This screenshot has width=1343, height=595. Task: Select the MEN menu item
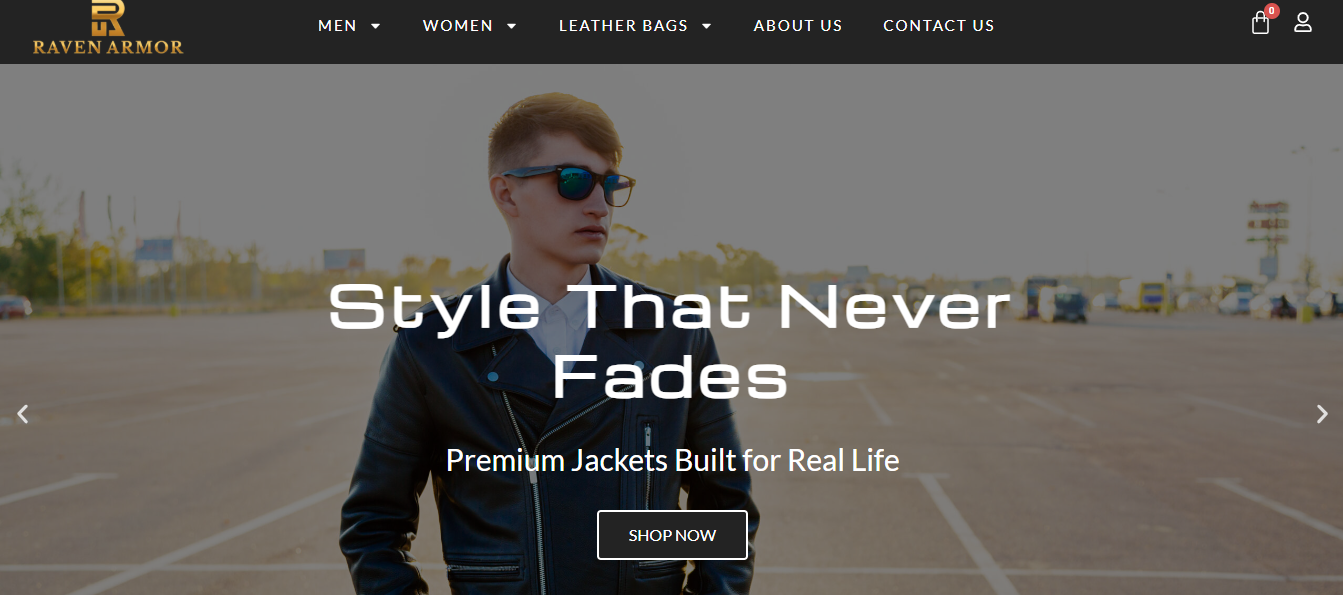337,26
